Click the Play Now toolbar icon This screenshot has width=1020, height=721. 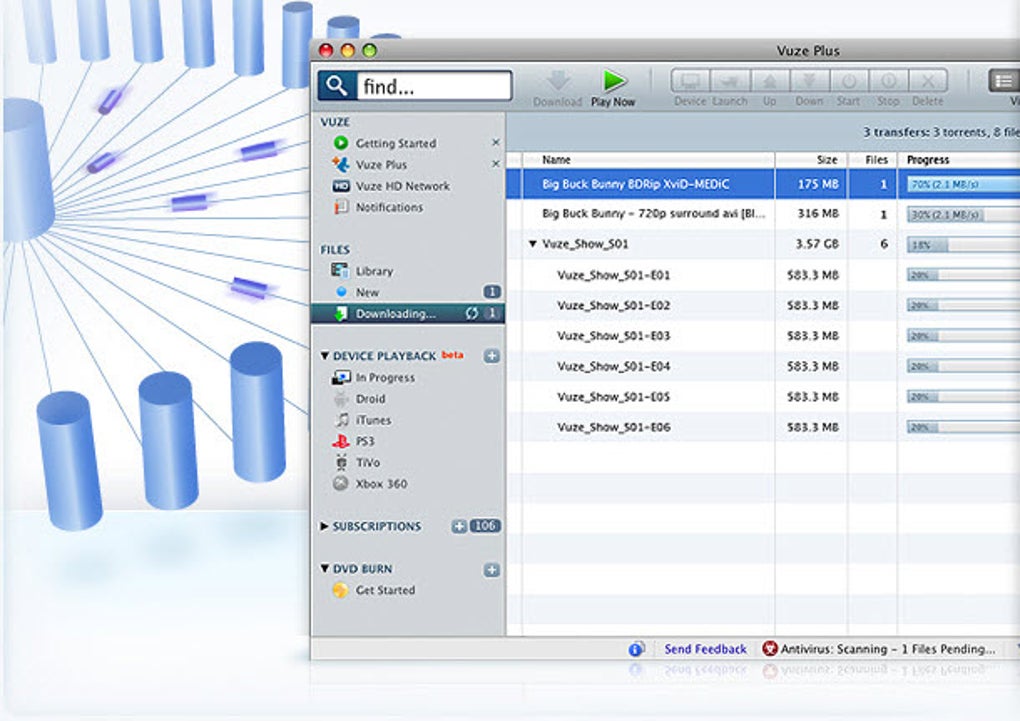click(614, 81)
